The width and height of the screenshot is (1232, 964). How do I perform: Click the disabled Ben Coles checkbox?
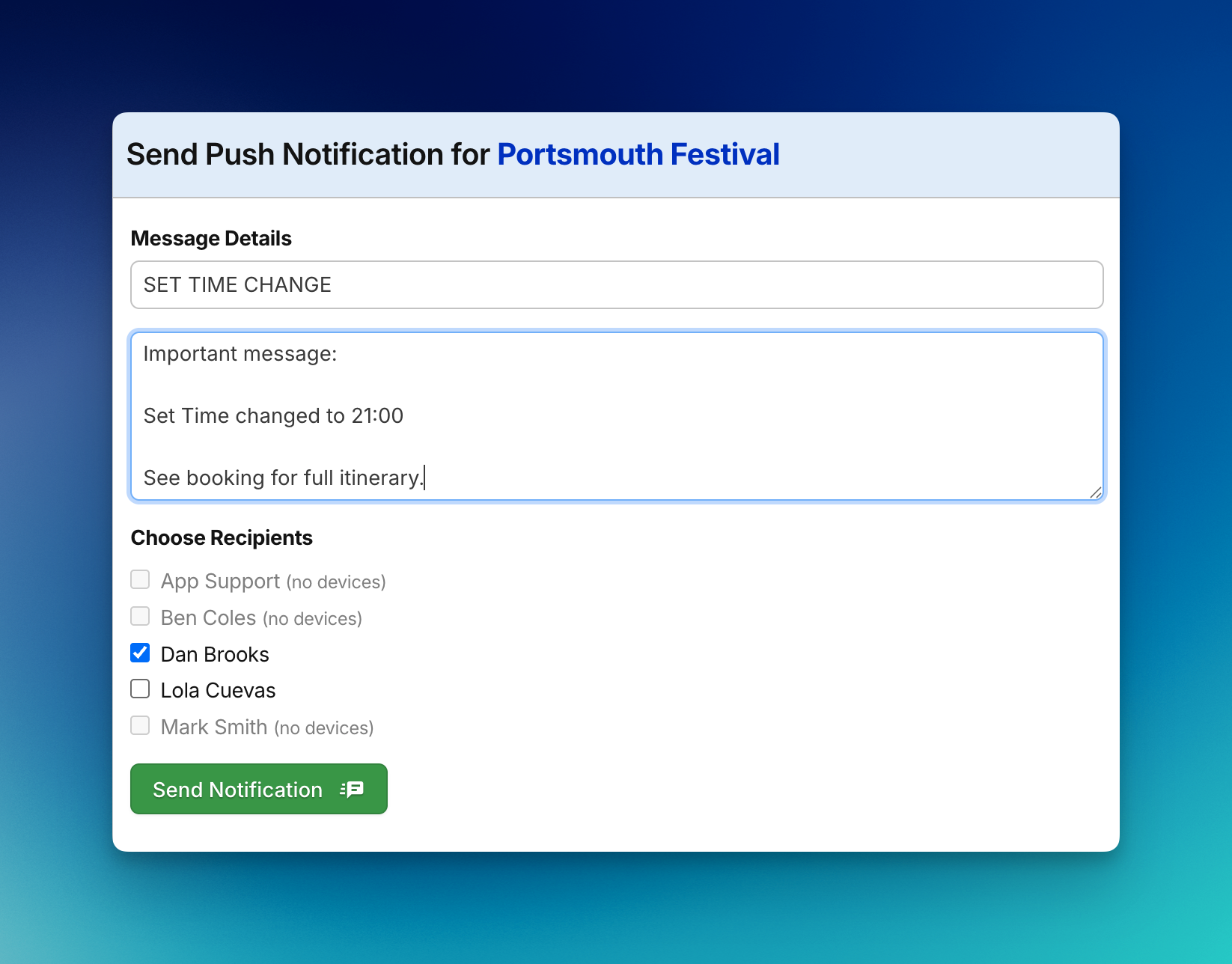[x=140, y=616]
